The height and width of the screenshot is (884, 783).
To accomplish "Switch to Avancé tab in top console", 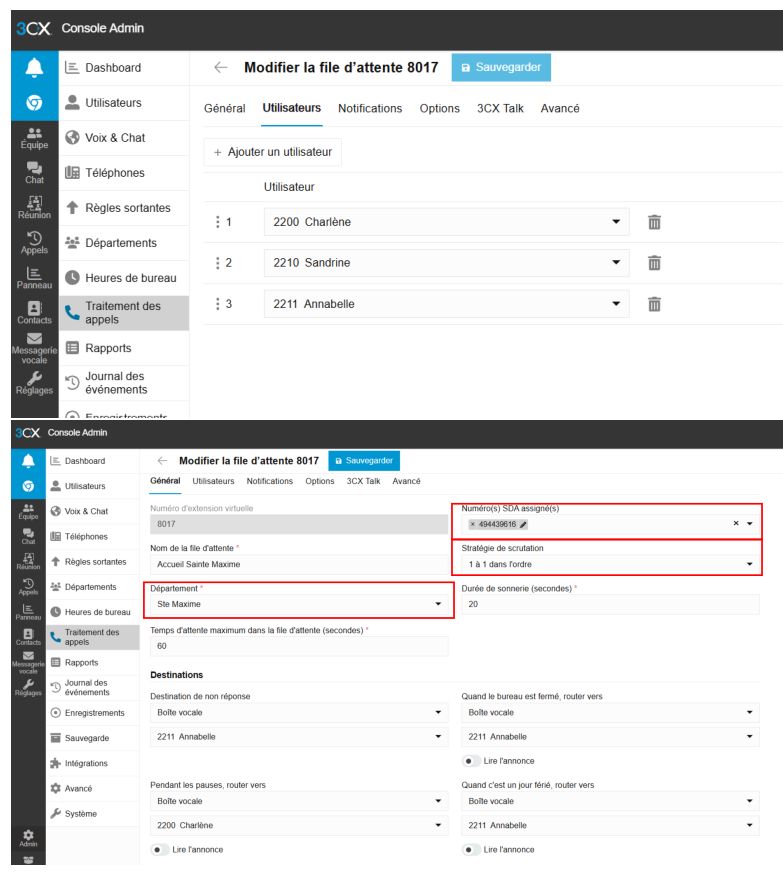I will click(560, 108).
